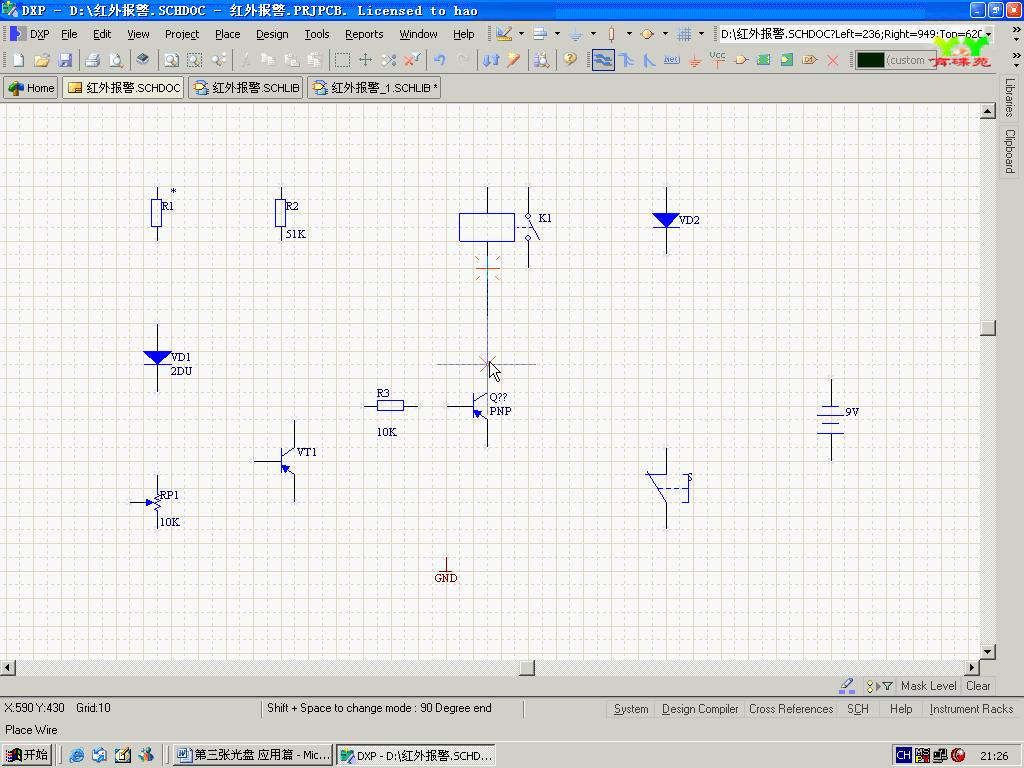Switch to the Home tab
The width and height of the screenshot is (1024, 768).
tap(31, 88)
